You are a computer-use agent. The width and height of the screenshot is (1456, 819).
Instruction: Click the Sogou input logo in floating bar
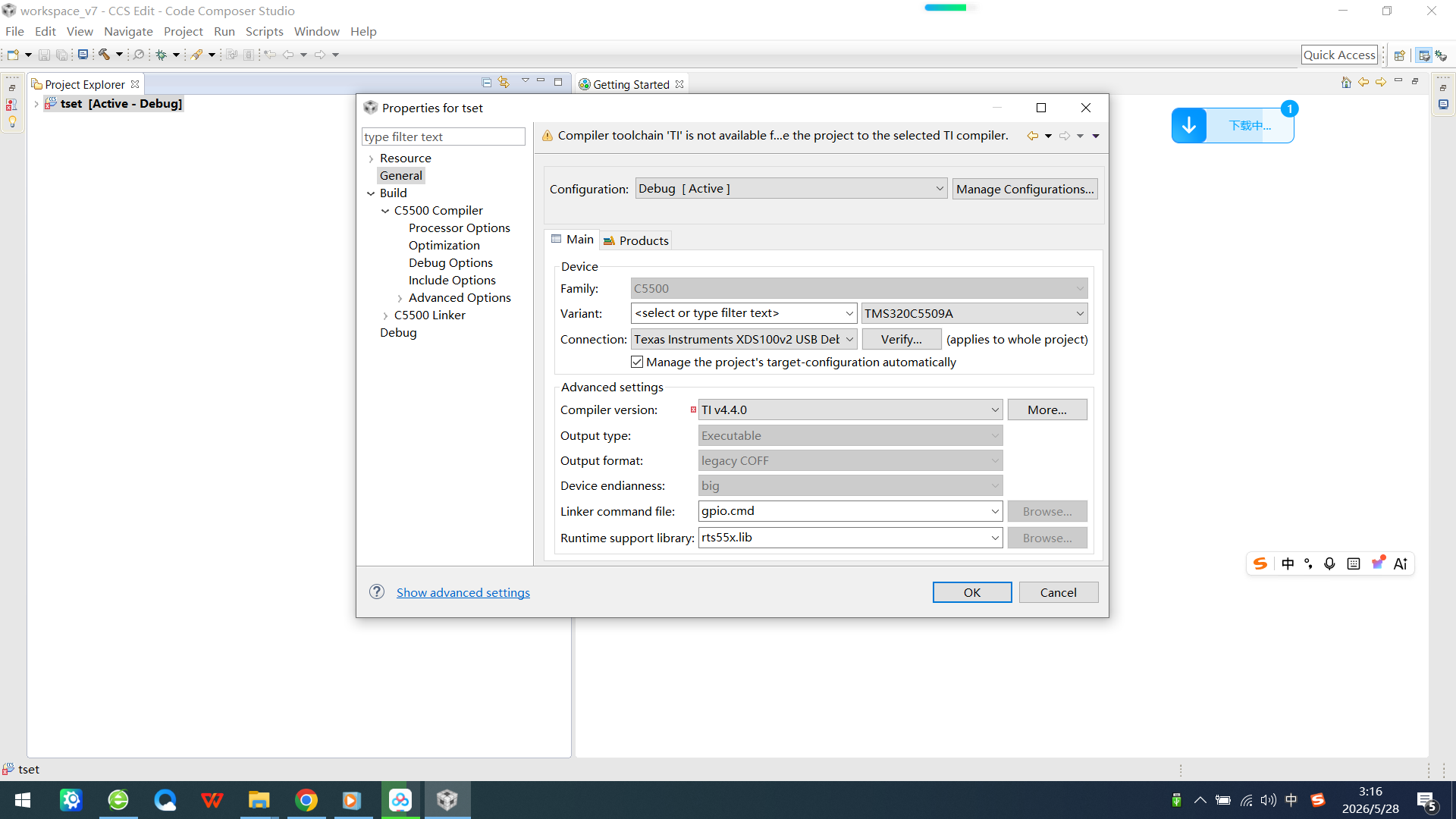coord(1260,563)
